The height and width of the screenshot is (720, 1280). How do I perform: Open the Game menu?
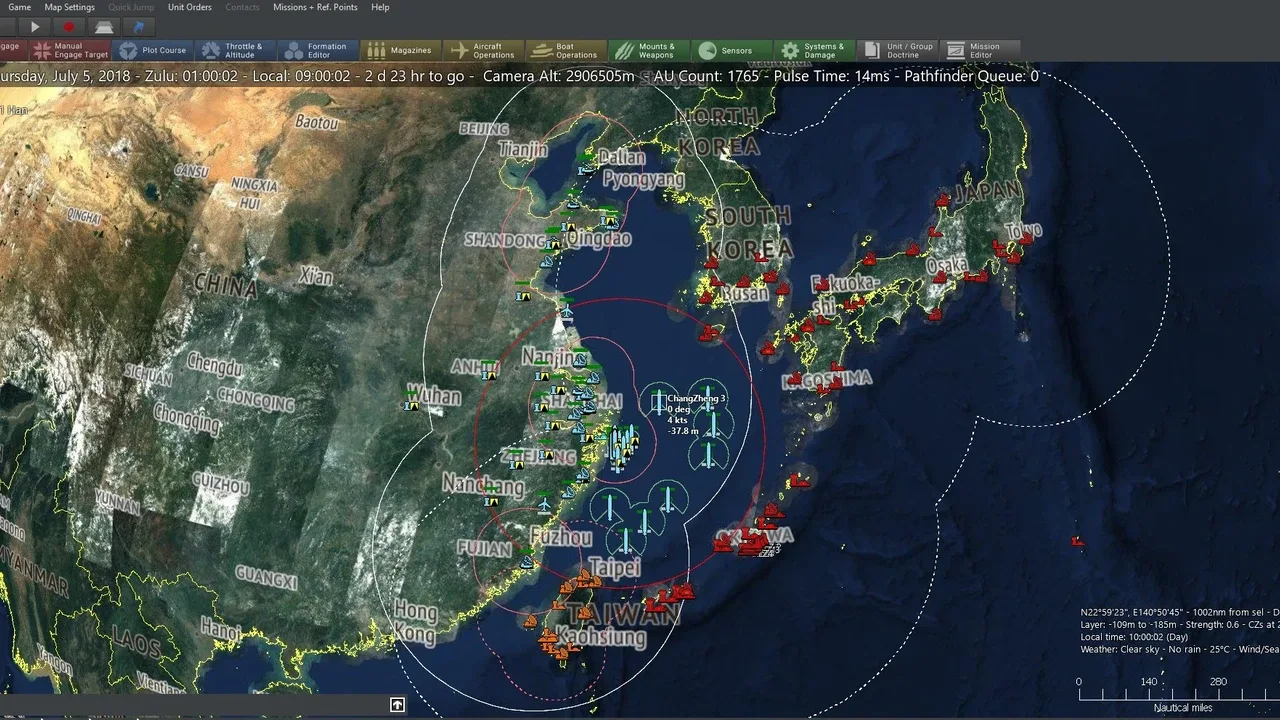(19, 7)
